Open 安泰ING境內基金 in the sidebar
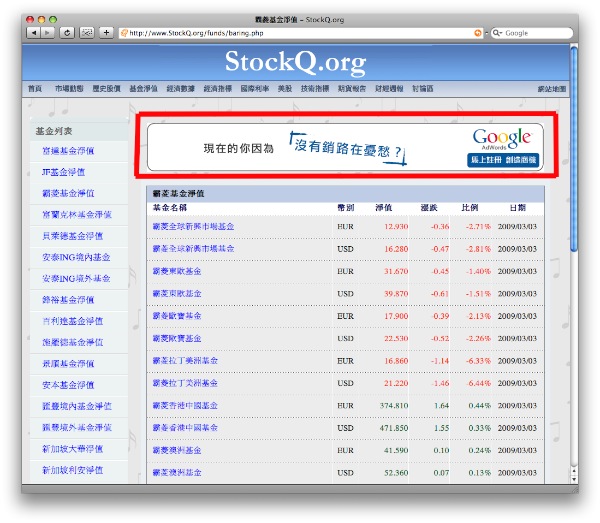Screen dimensions: 600x523 click(x=75, y=257)
